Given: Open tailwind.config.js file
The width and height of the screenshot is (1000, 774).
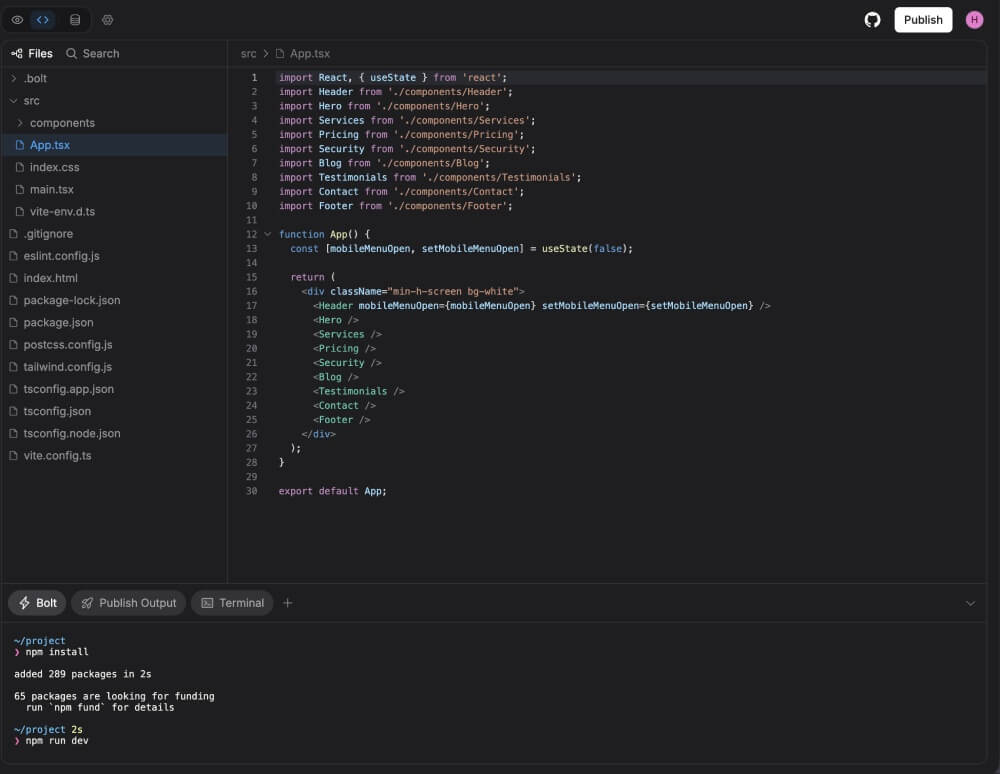Looking at the screenshot, I should [115, 367].
